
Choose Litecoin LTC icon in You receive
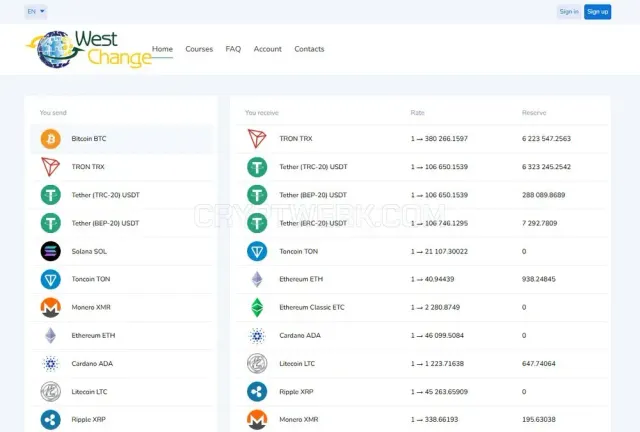(257, 363)
